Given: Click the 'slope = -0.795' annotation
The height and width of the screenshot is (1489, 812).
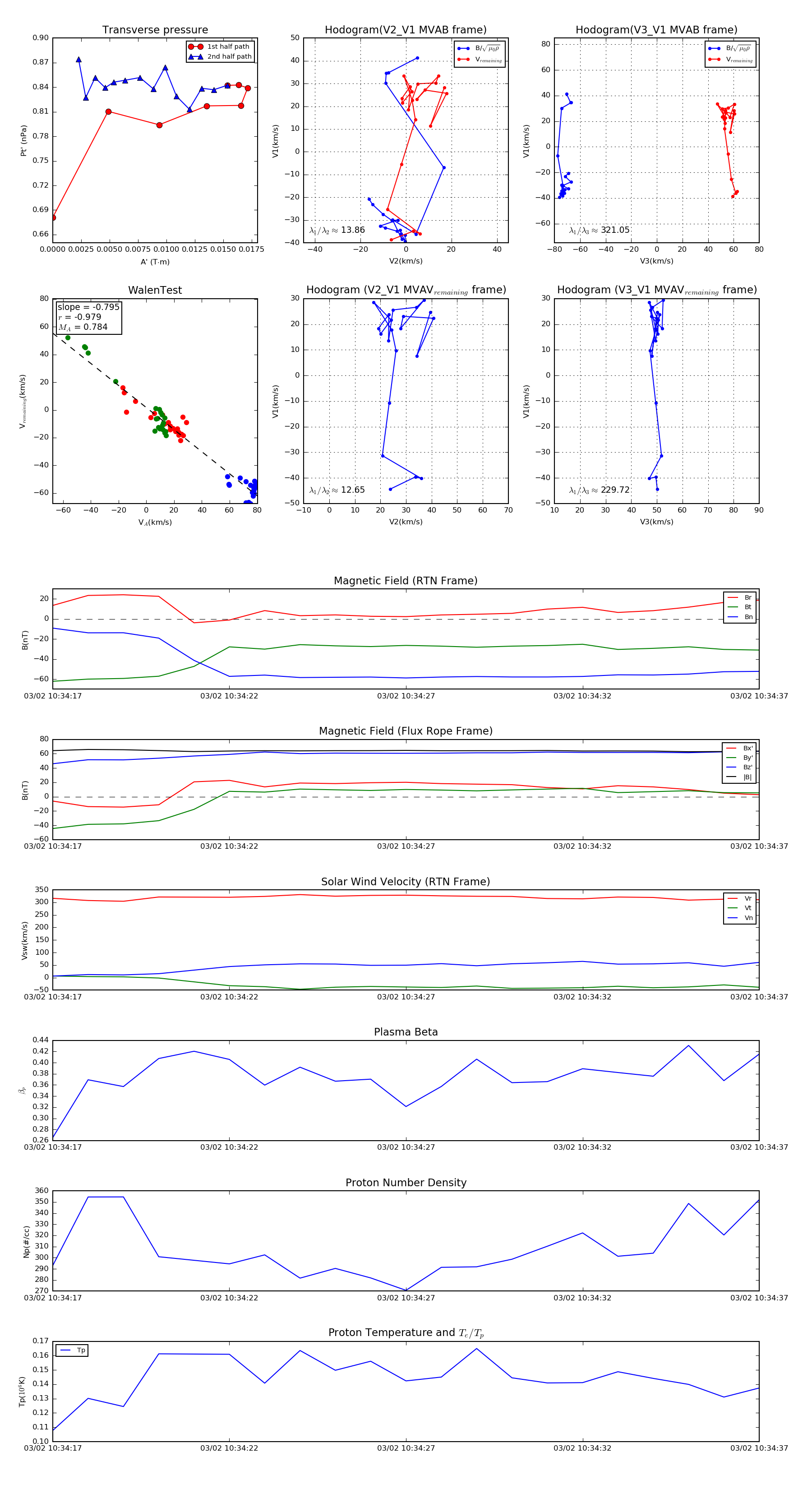Looking at the screenshot, I should (88, 307).
